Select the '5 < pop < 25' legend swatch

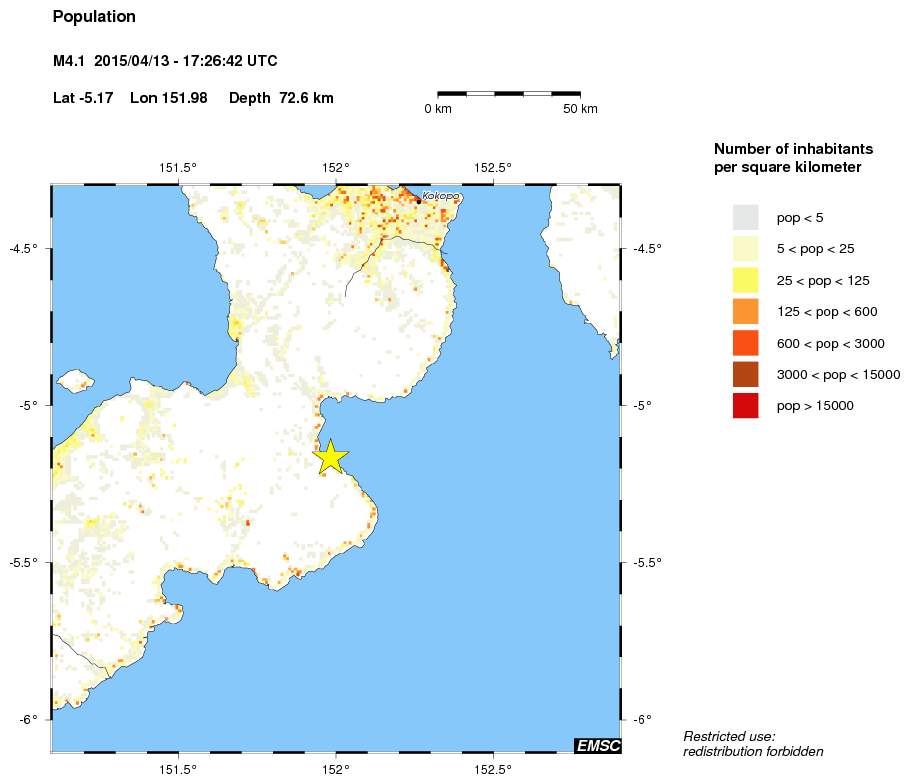(745, 249)
